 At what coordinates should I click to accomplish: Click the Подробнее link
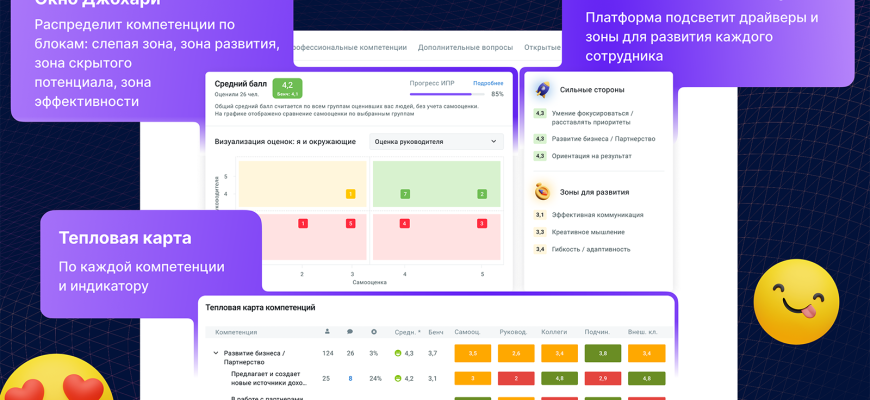tap(488, 83)
